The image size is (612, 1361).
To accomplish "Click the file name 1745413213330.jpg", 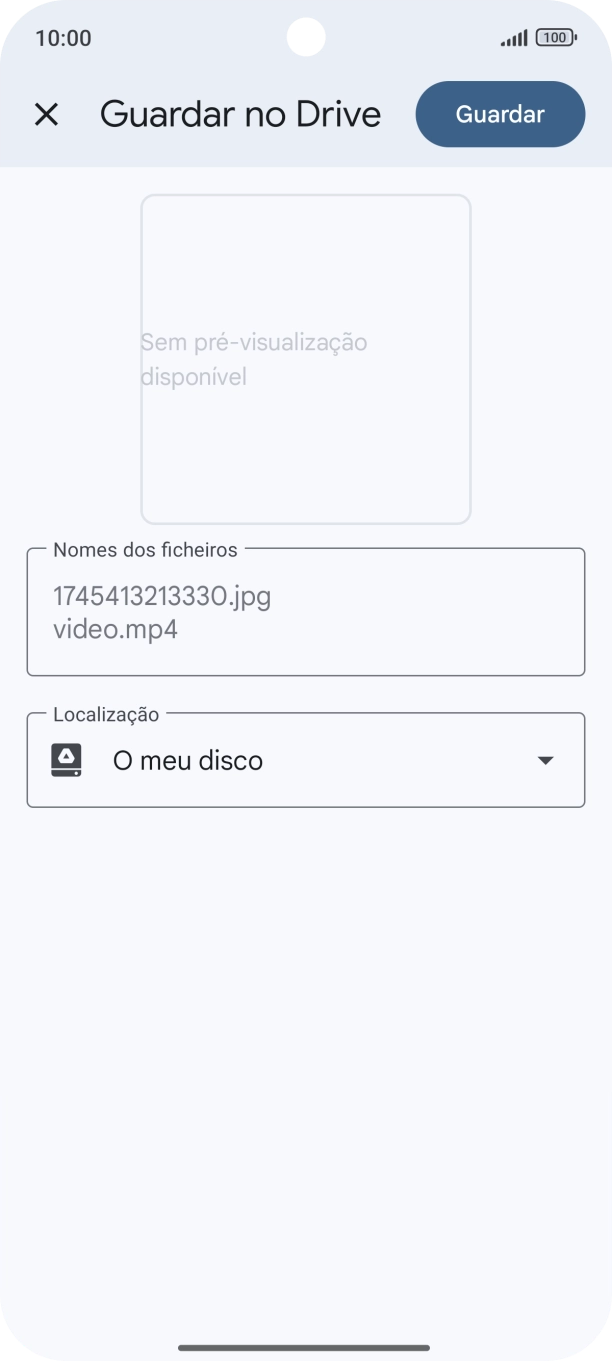I will pos(162,597).
